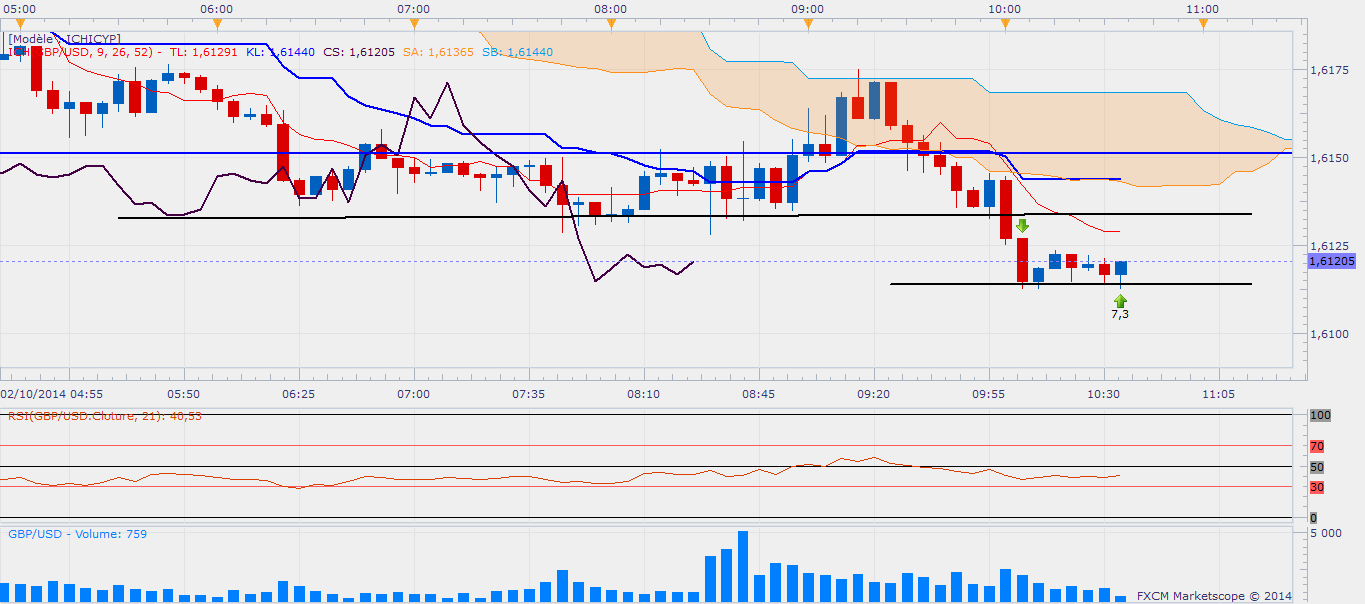Click the 5 000 volume scale label
Viewport: 1365px width, 604px height.
(x=1326, y=534)
